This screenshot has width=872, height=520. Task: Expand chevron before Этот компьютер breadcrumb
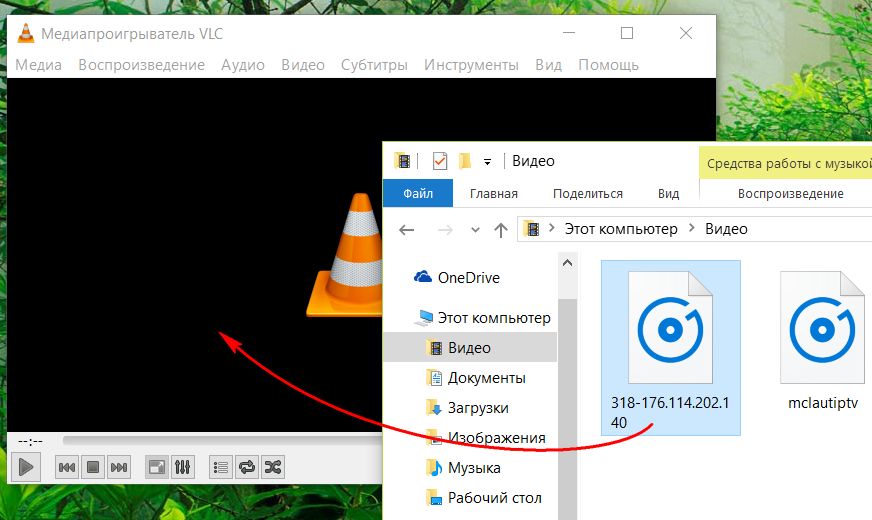point(552,228)
